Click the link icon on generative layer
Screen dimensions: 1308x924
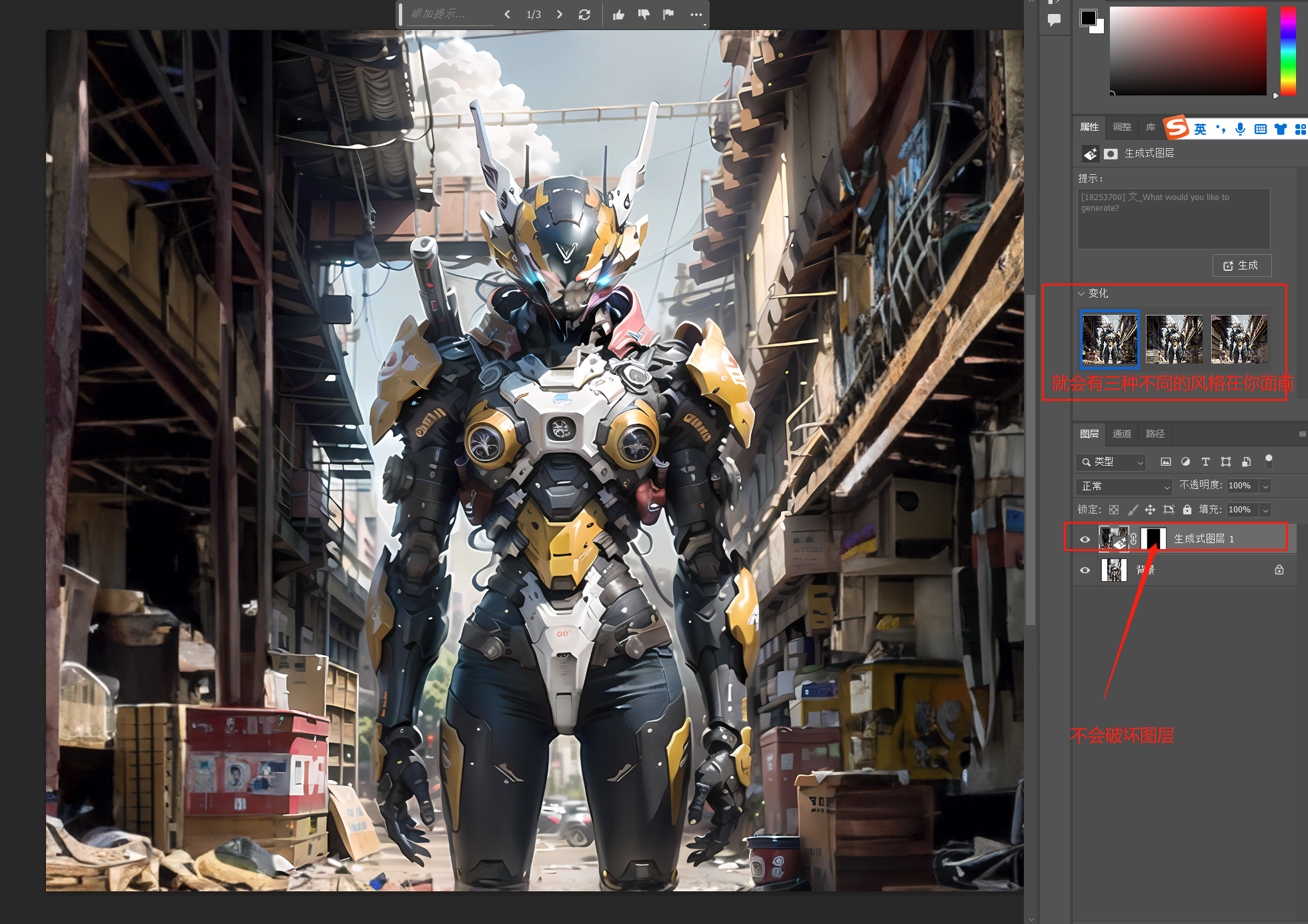[x=1133, y=538]
